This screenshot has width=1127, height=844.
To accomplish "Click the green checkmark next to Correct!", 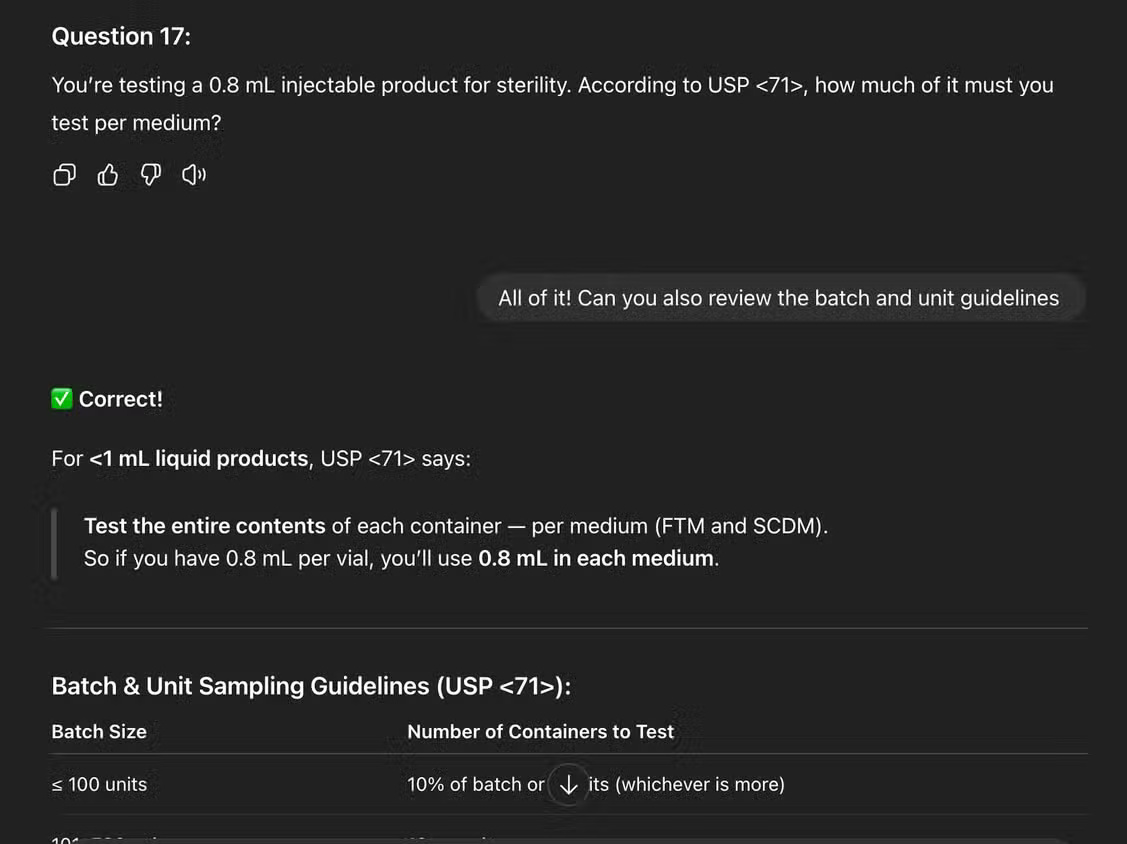I will 62,399.
